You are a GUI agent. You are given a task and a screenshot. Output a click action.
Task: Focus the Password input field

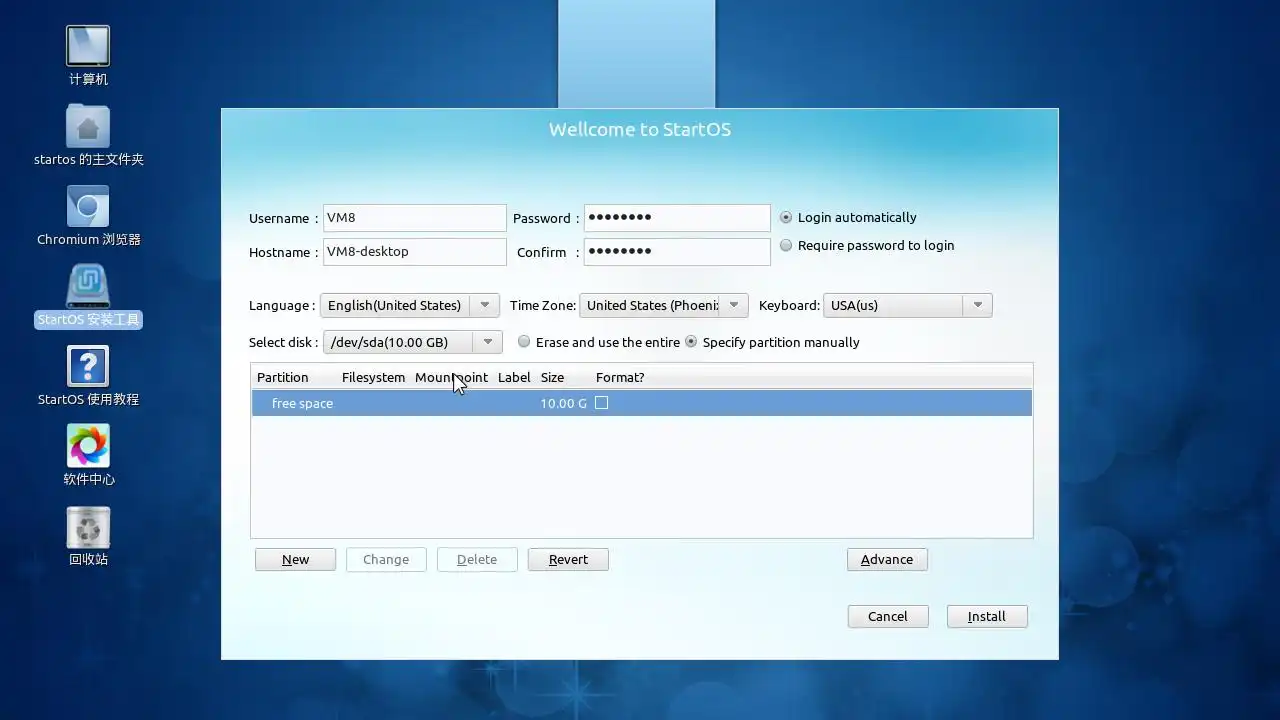click(677, 218)
